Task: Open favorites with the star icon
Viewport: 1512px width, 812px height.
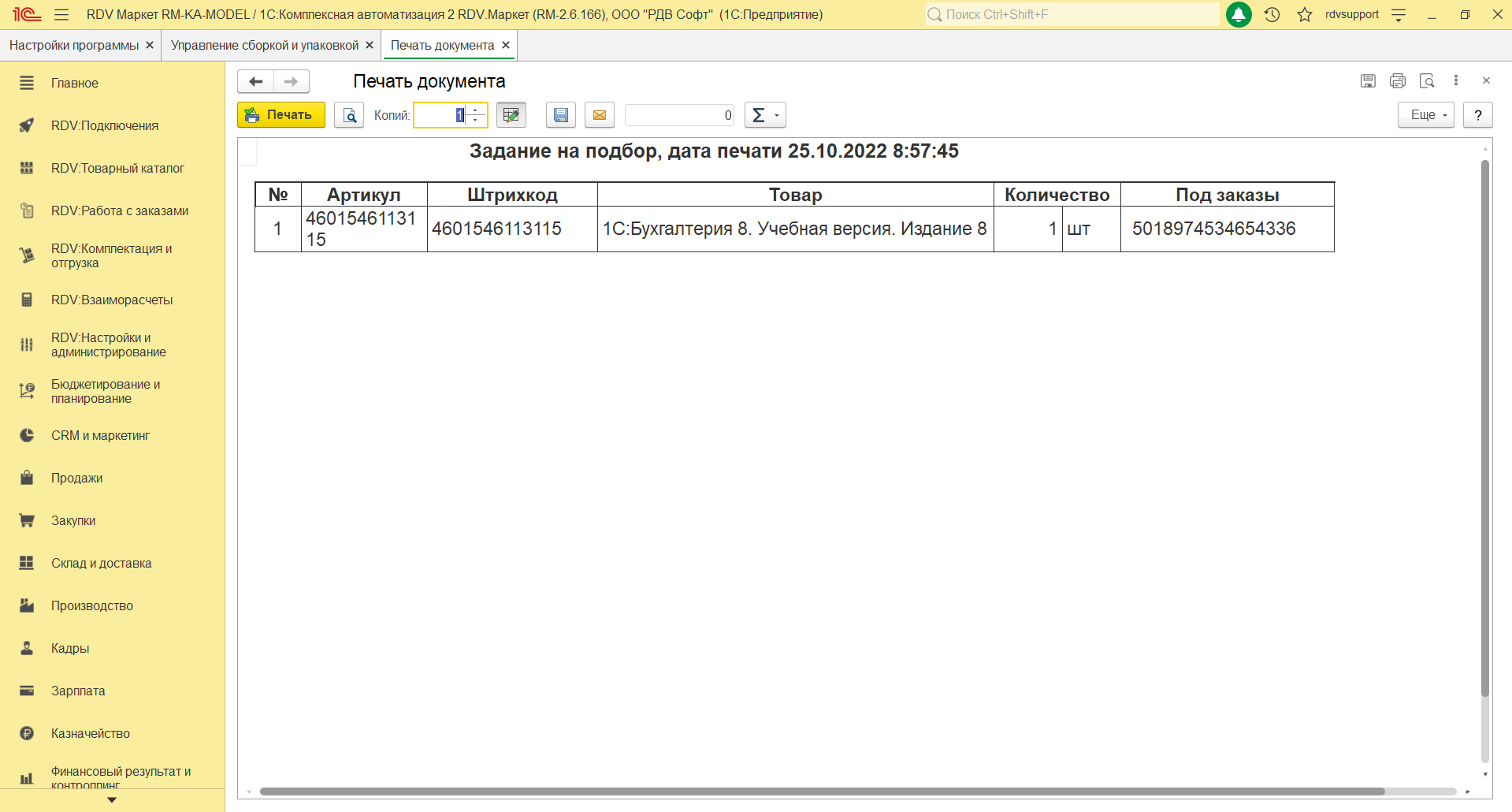Action: click(1305, 14)
